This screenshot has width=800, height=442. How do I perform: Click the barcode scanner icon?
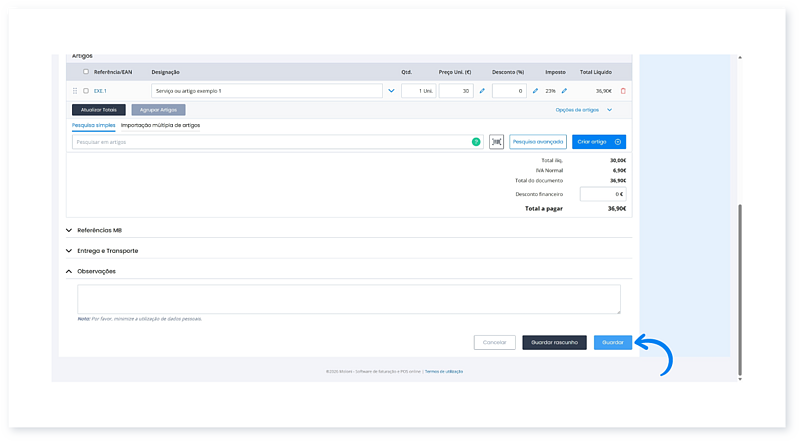pyautogui.click(x=497, y=142)
